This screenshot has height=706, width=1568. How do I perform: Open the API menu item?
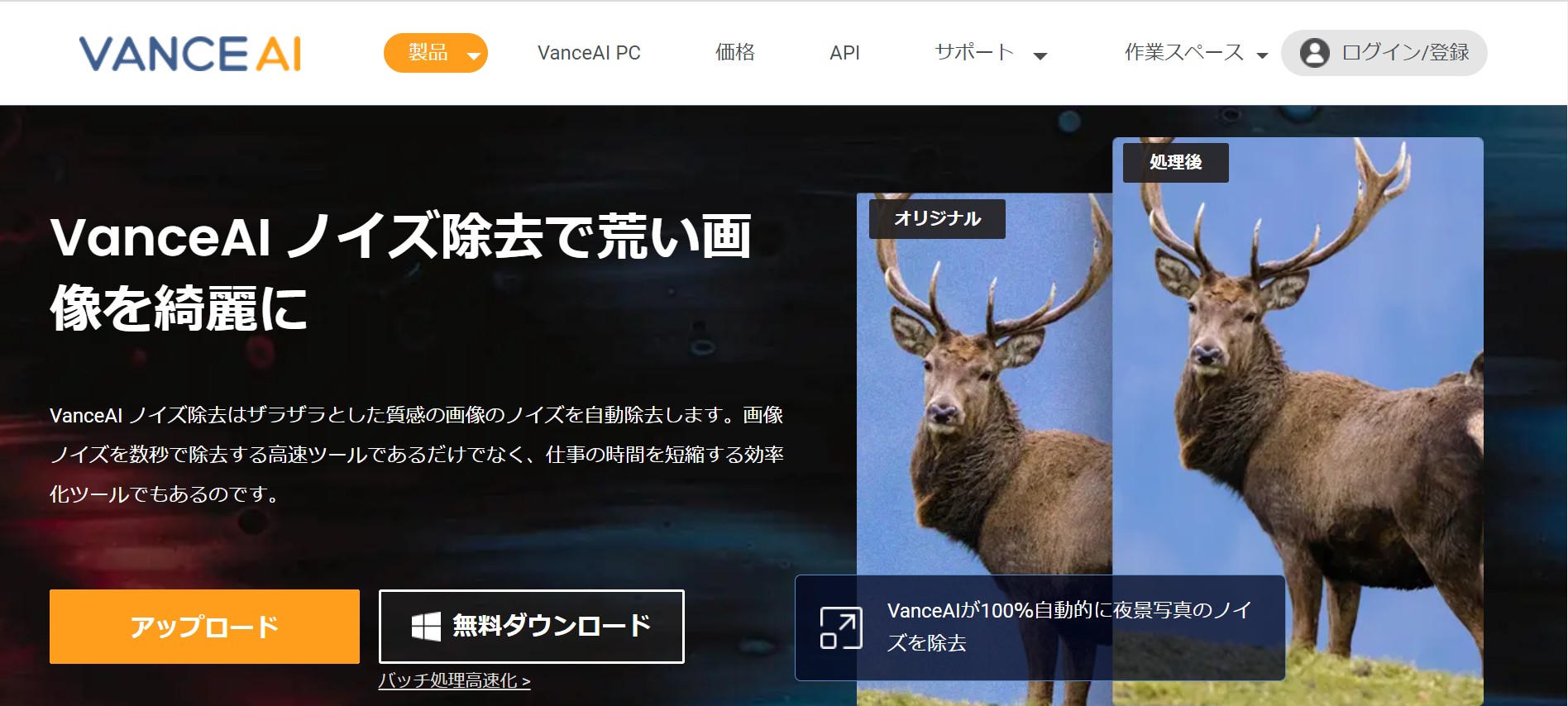[x=844, y=53]
